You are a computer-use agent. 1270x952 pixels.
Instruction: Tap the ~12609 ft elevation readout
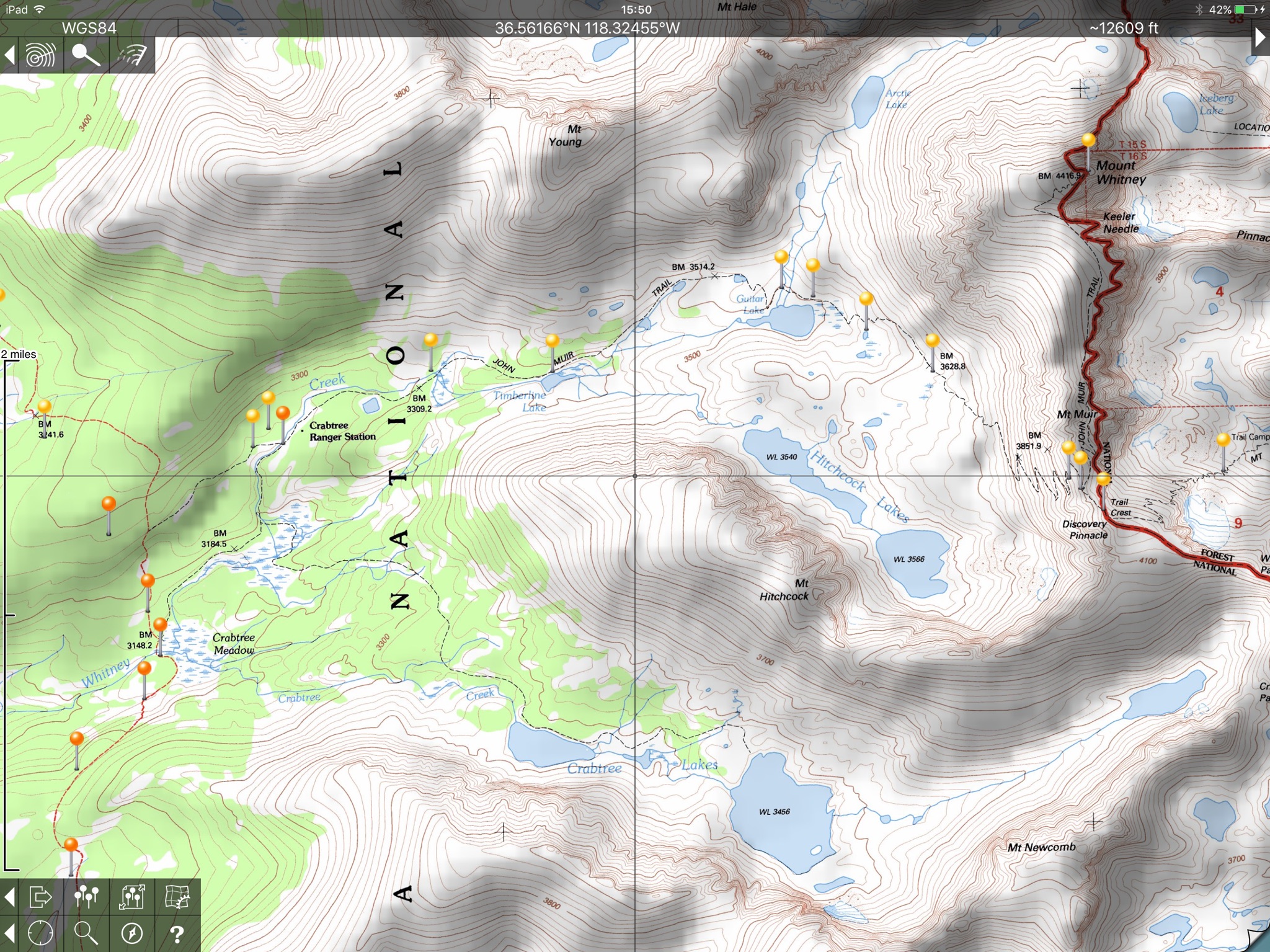click(1124, 29)
